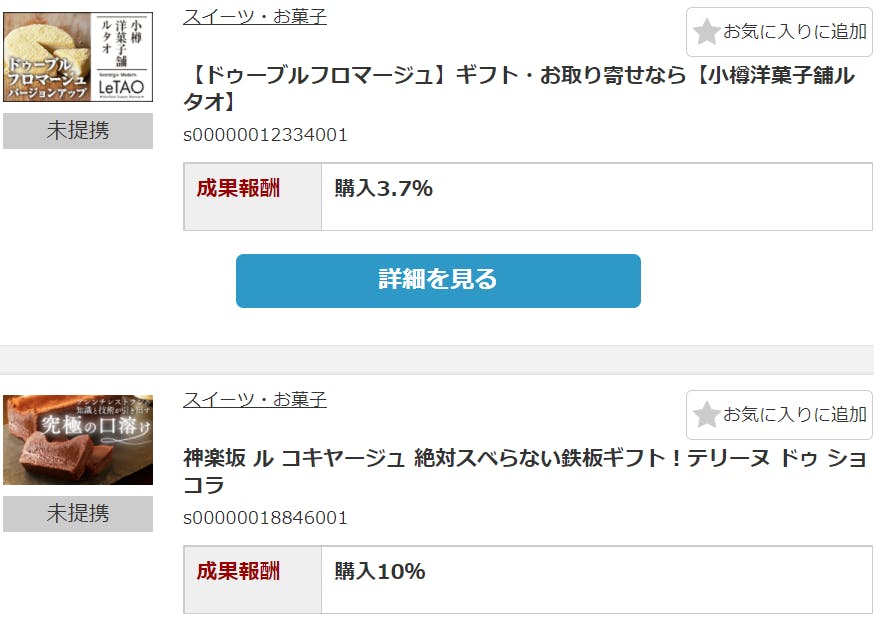874x621 pixels.
Task: Click the chocolate terrine 究極の口溶け banner
Action: pyautogui.click(x=78, y=440)
